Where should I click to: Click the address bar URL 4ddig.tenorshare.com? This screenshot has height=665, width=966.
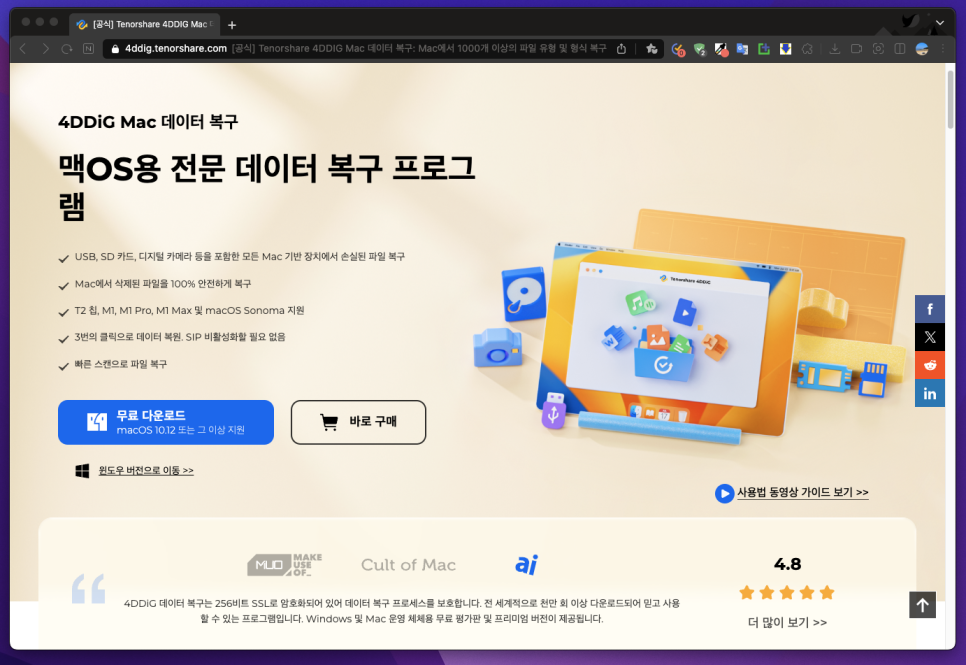(x=176, y=49)
